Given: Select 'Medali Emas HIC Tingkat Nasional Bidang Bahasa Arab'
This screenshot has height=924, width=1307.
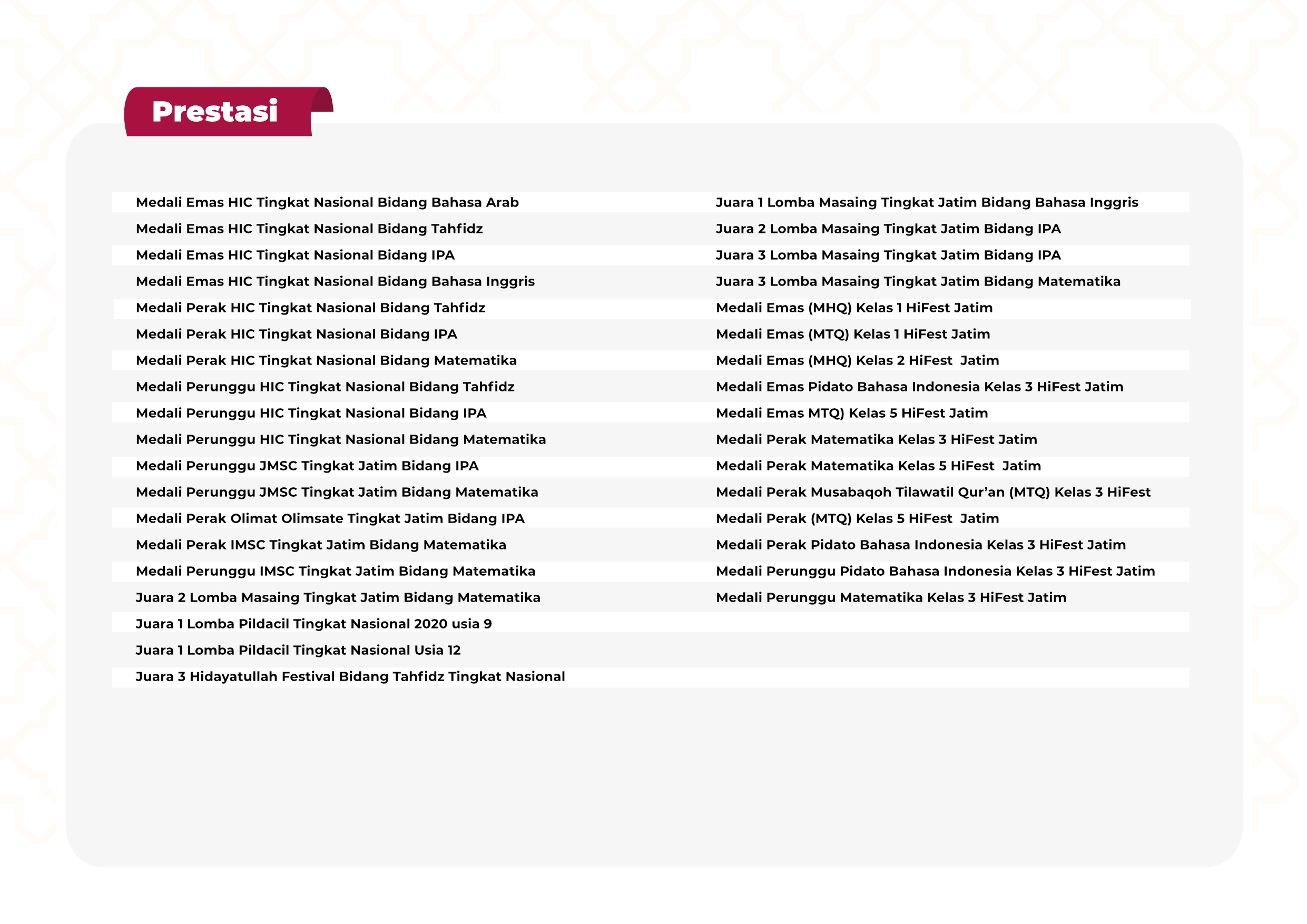Looking at the screenshot, I should (327, 203).
